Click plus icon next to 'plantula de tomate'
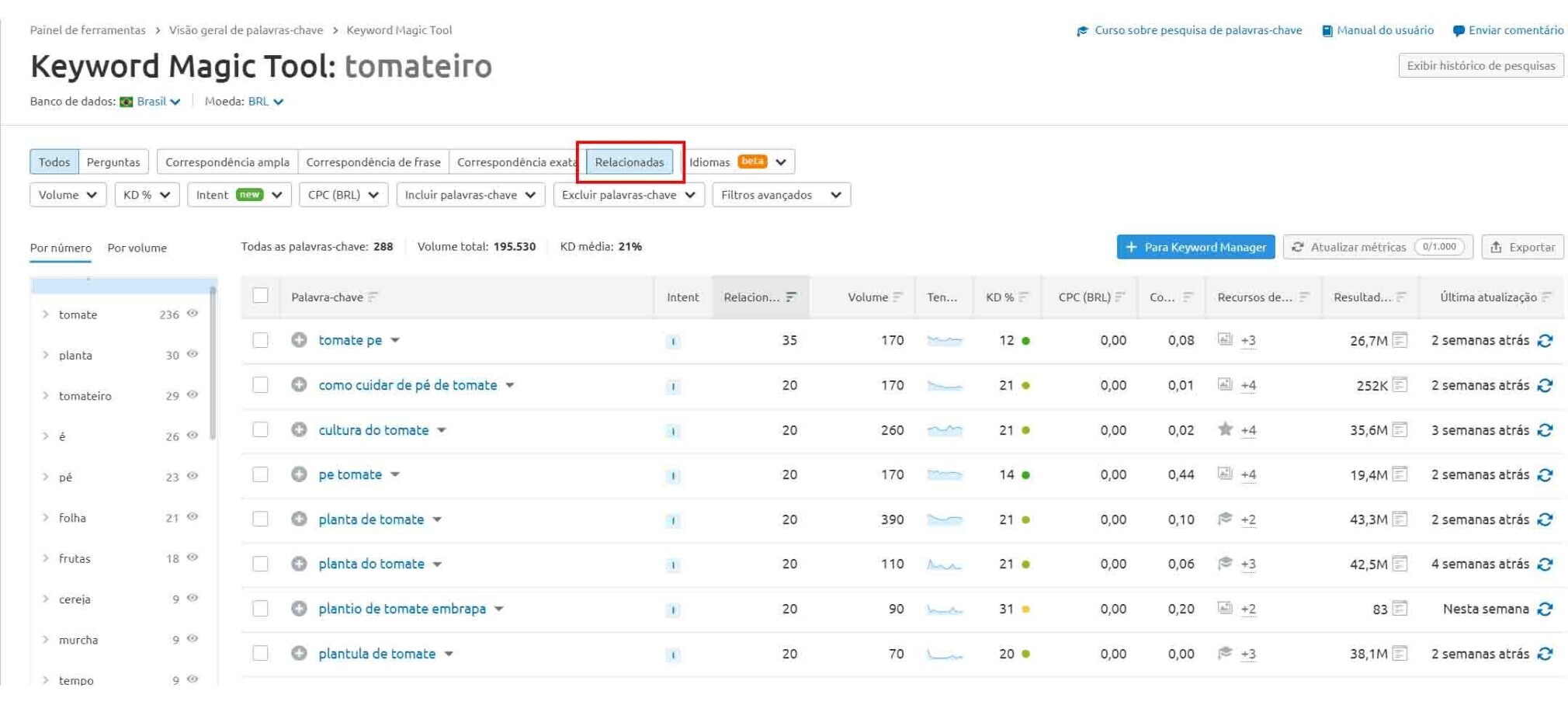Screen dimensions: 1568x705 coord(299,654)
